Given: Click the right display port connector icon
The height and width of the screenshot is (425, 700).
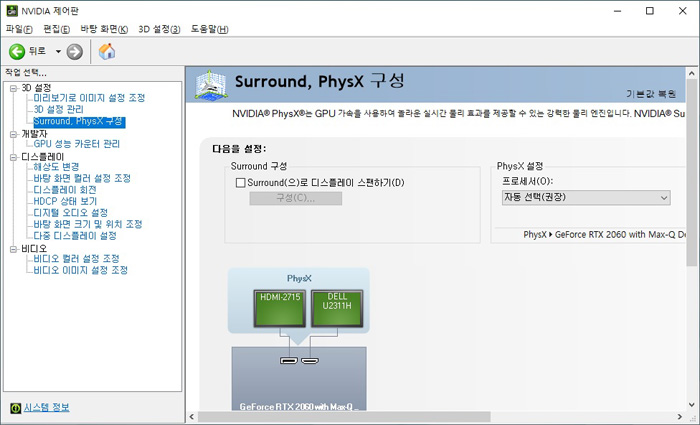Looking at the screenshot, I should point(310,360).
